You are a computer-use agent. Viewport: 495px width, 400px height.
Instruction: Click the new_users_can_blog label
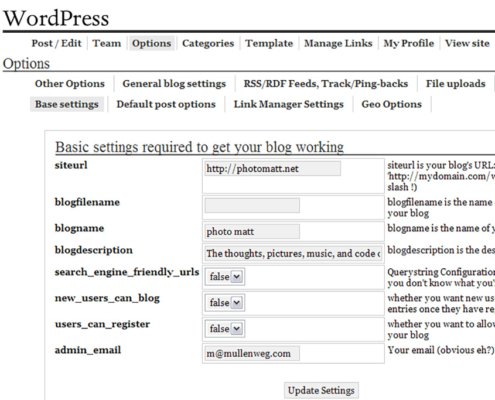click(x=107, y=298)
